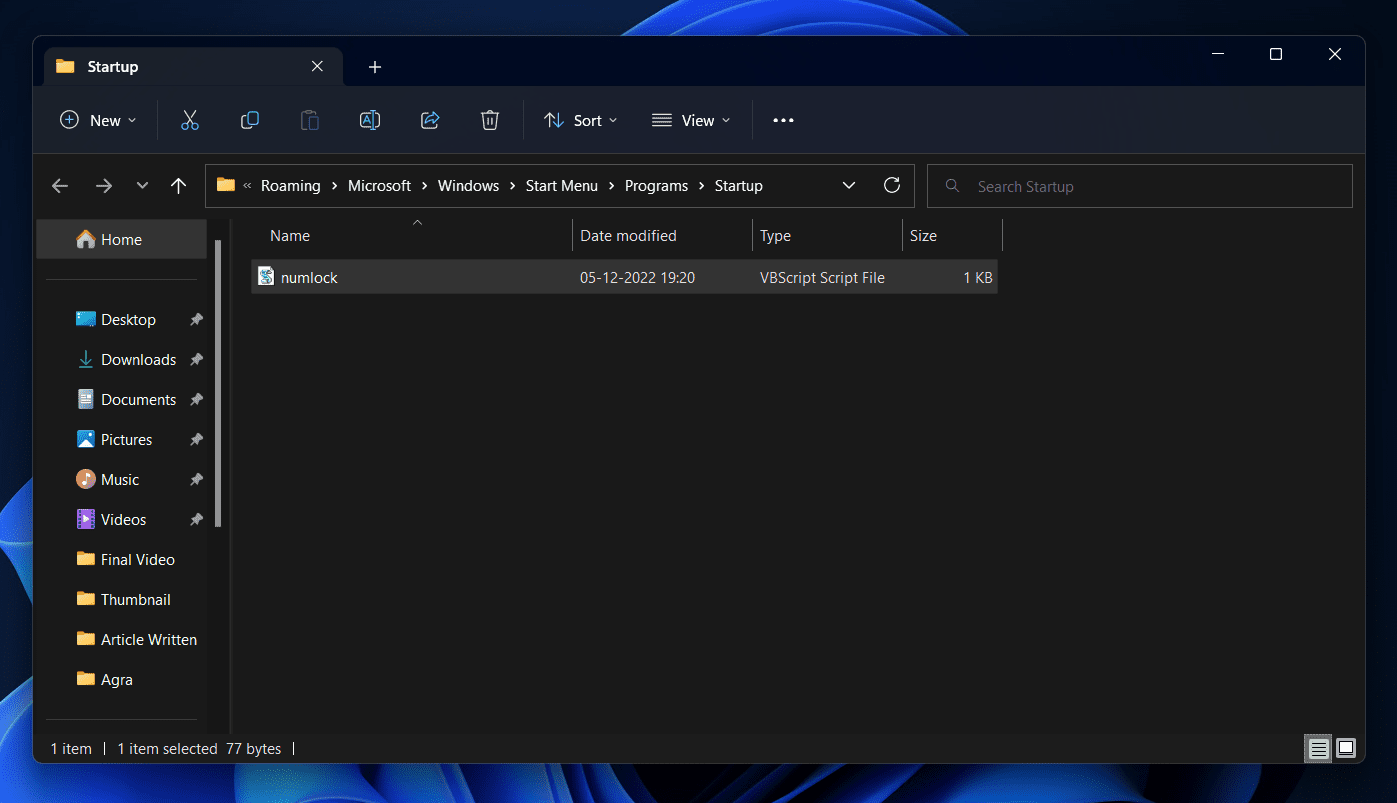Click the New button in toolbar

tap(98, 120)
